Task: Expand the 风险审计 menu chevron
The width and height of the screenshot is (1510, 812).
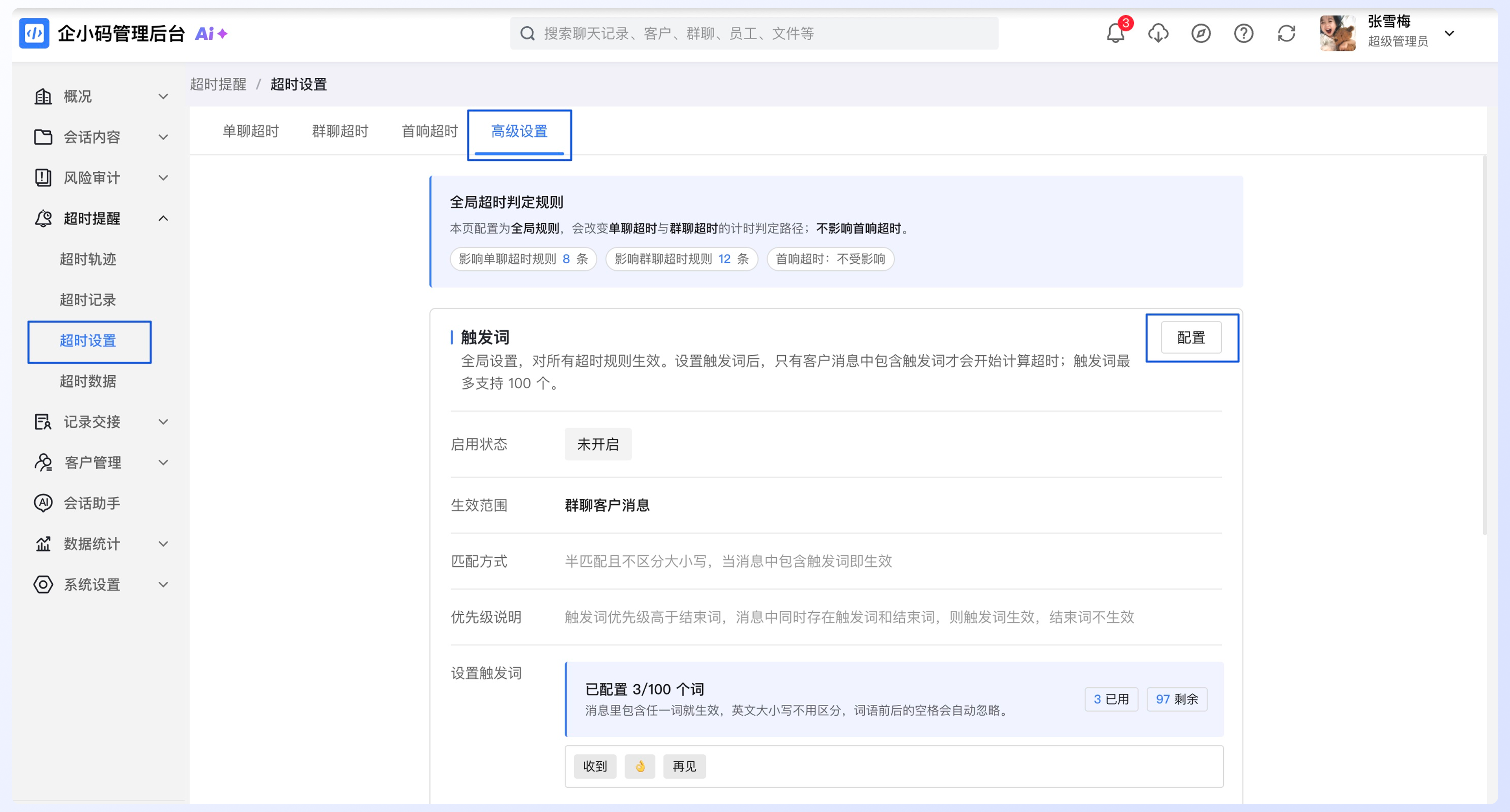Action: [164, 178]
